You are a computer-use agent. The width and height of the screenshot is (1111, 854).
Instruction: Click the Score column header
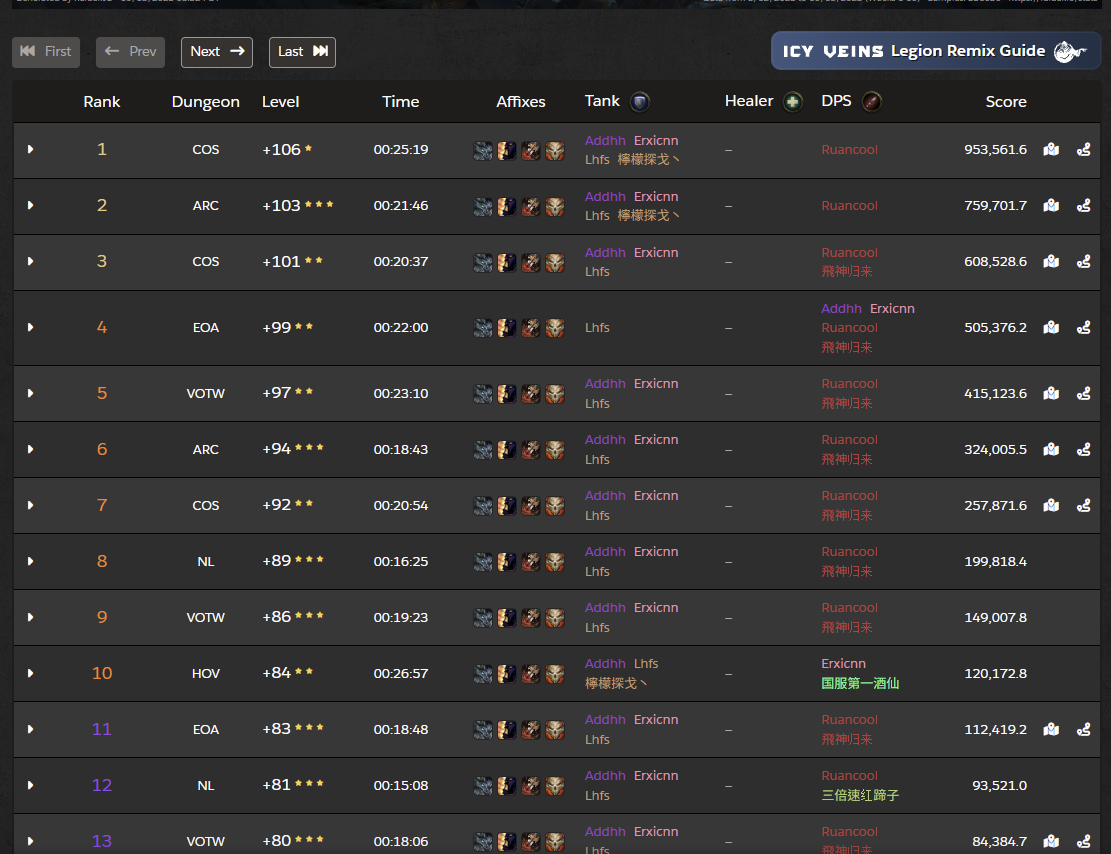point(1006,102)
